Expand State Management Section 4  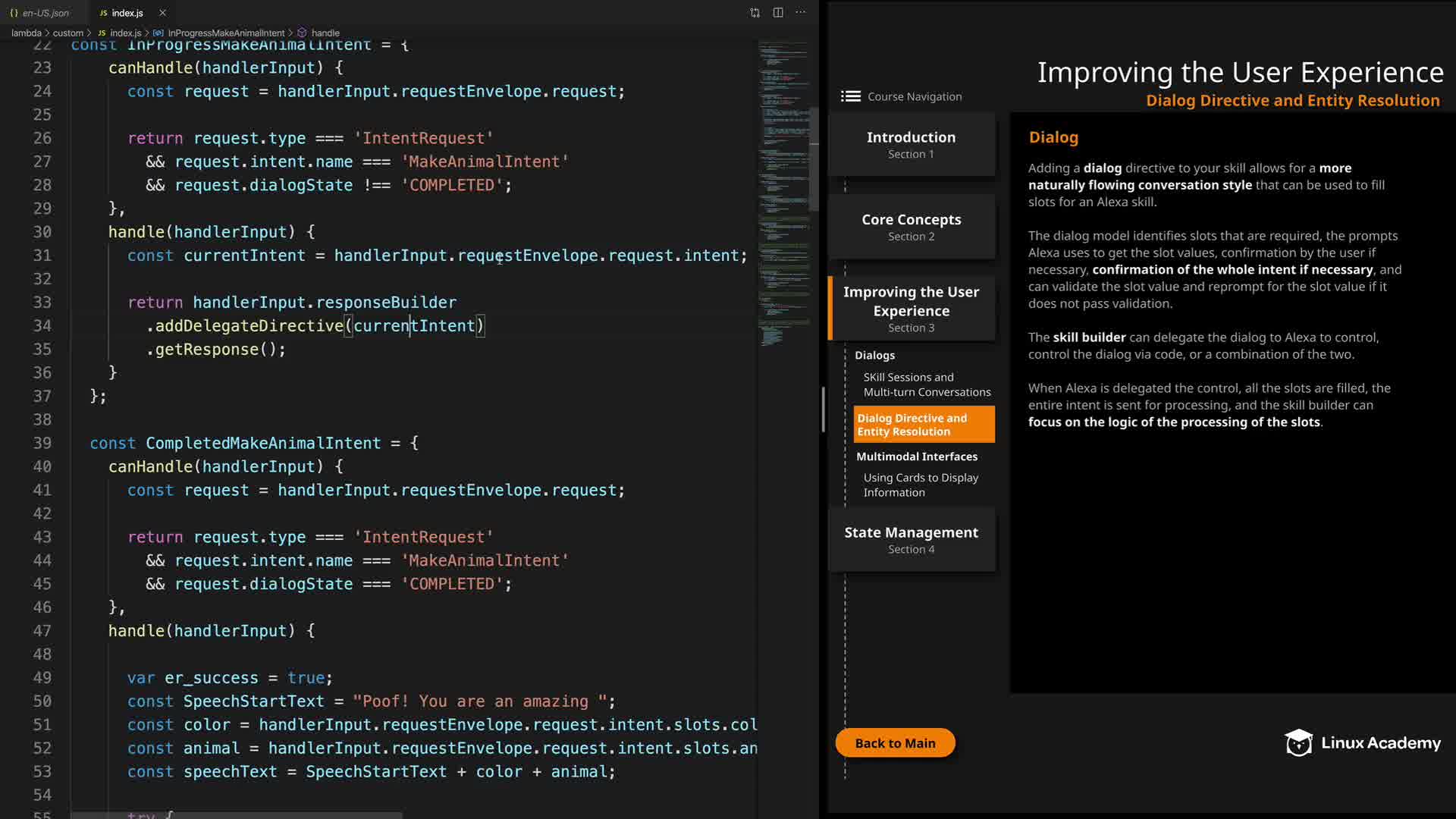pyautogui.click(x=911, y=539)
